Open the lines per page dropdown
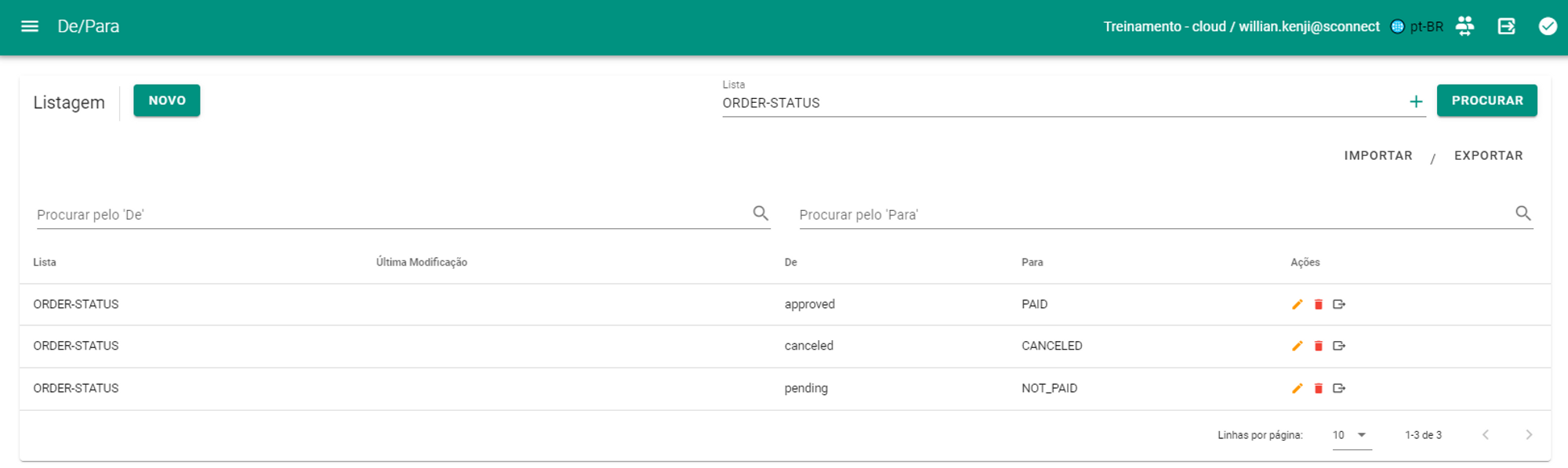The height and width of the screenshot is (468, 1568). click(x=1352, y=435)
